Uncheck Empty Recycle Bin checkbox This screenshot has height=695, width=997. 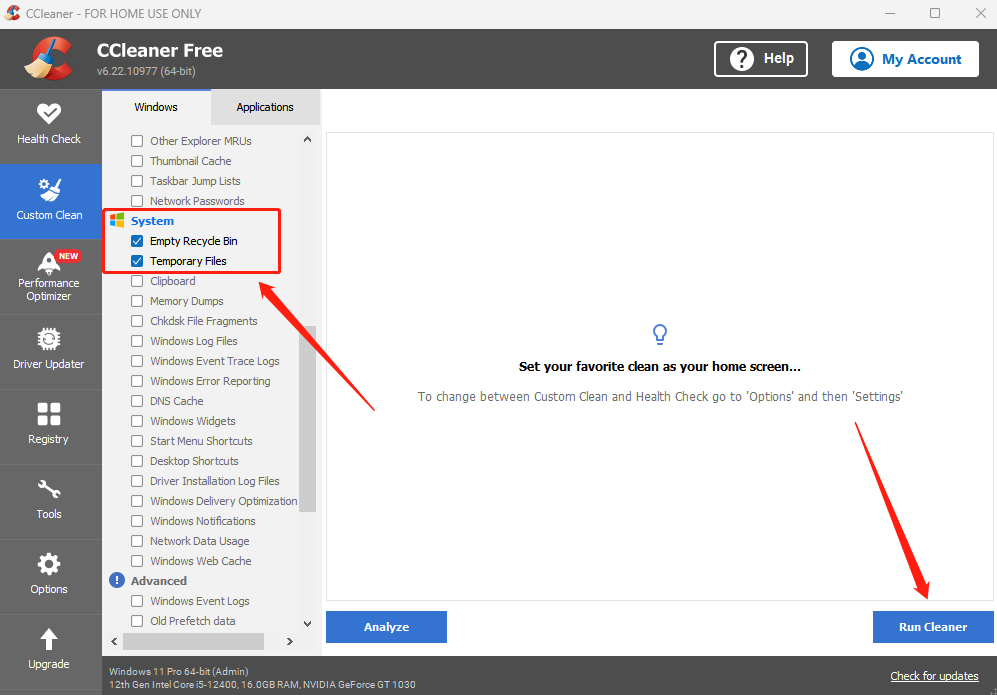pos(138,241)
